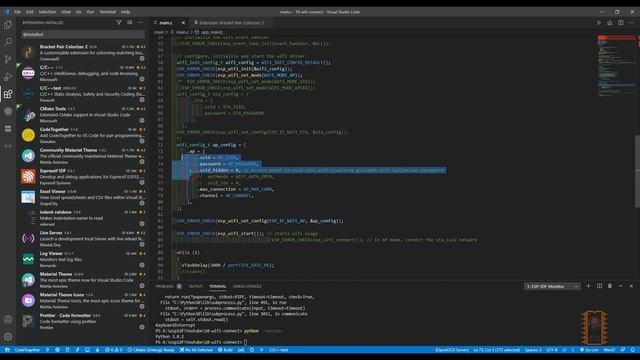
Task: Select the Excel Viewer extension entry
Action: [83, 197]
